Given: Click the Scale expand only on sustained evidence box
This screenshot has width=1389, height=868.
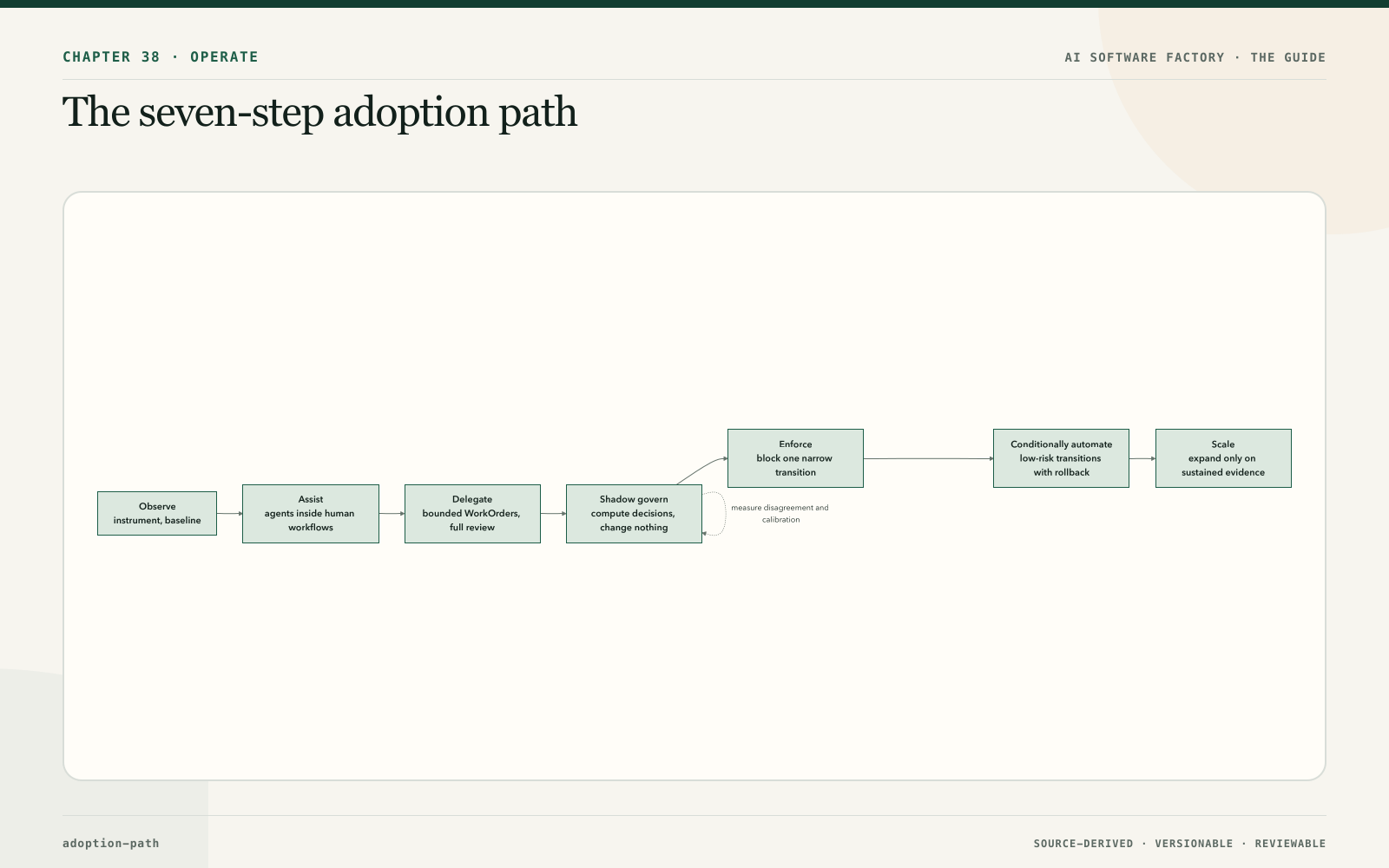Looking at the screenshot, I should pyautogui.click(x=1223, y=458).
